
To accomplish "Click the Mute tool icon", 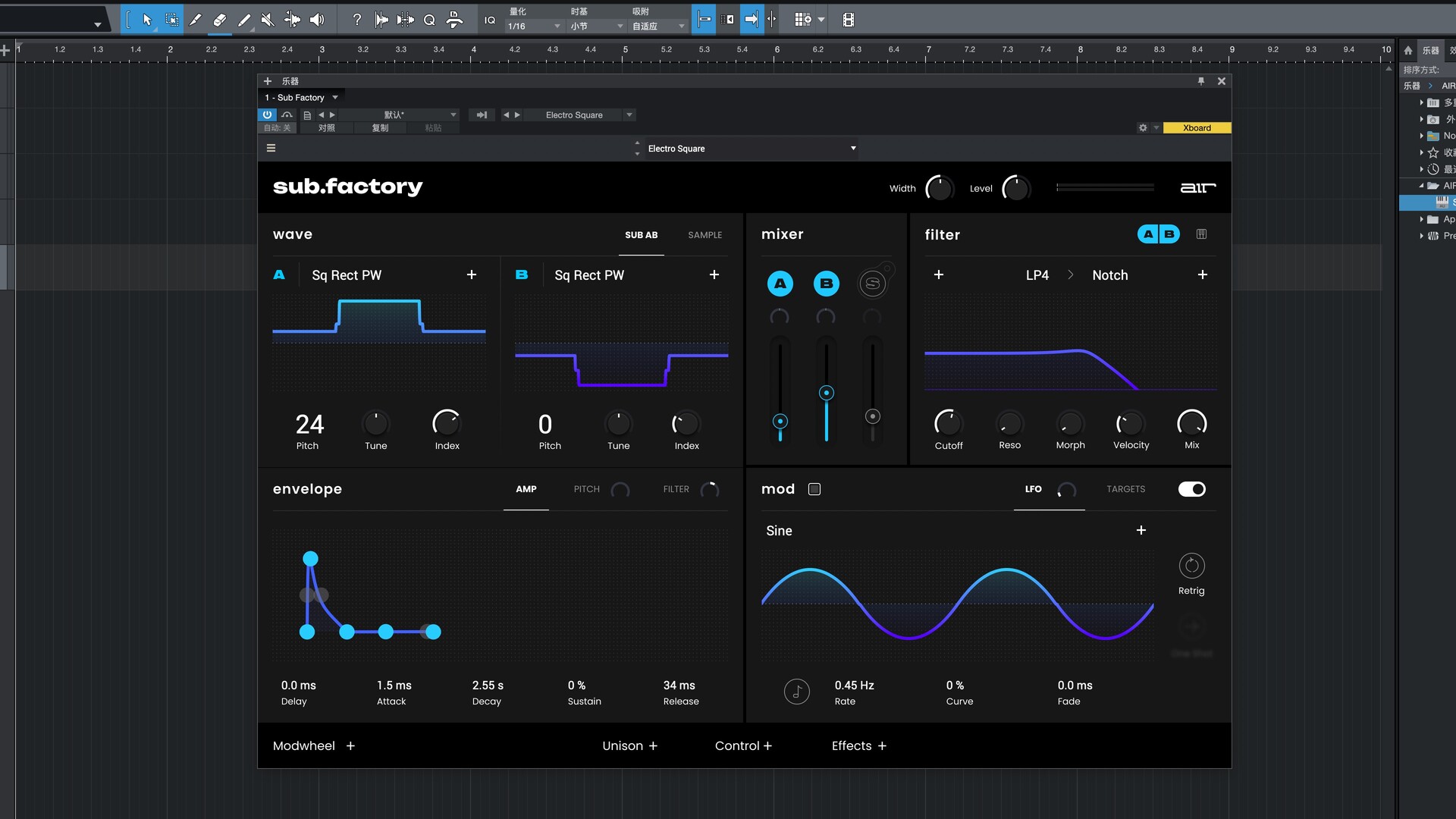I will pyautogui.click(x=267, y=20).
